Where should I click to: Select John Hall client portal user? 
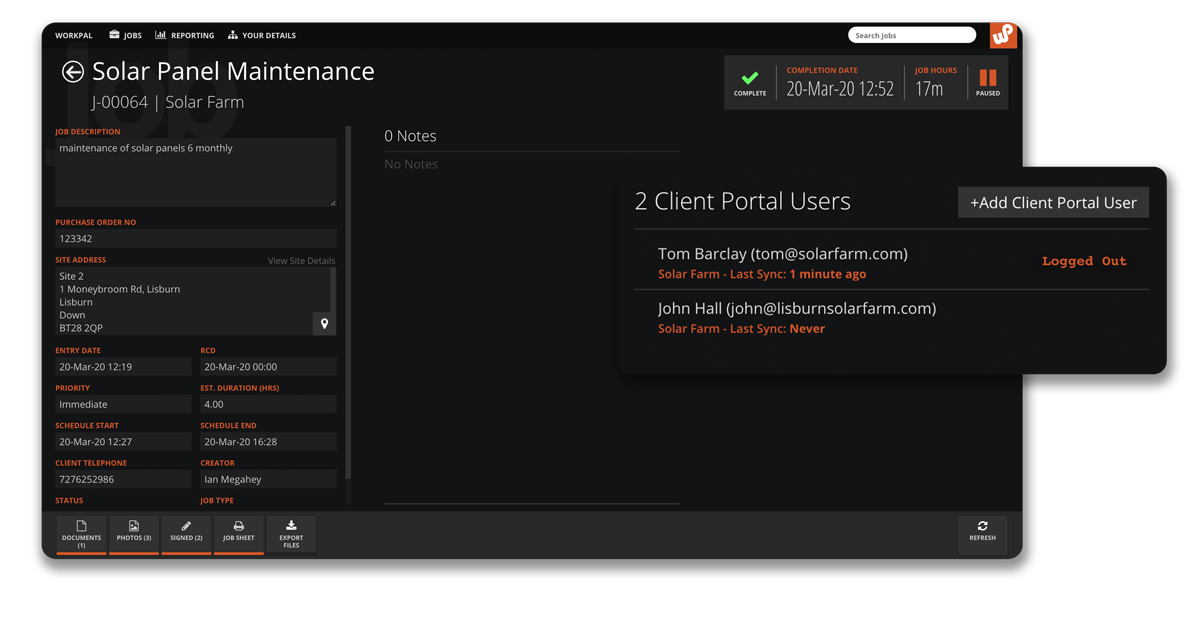(892, 317)
